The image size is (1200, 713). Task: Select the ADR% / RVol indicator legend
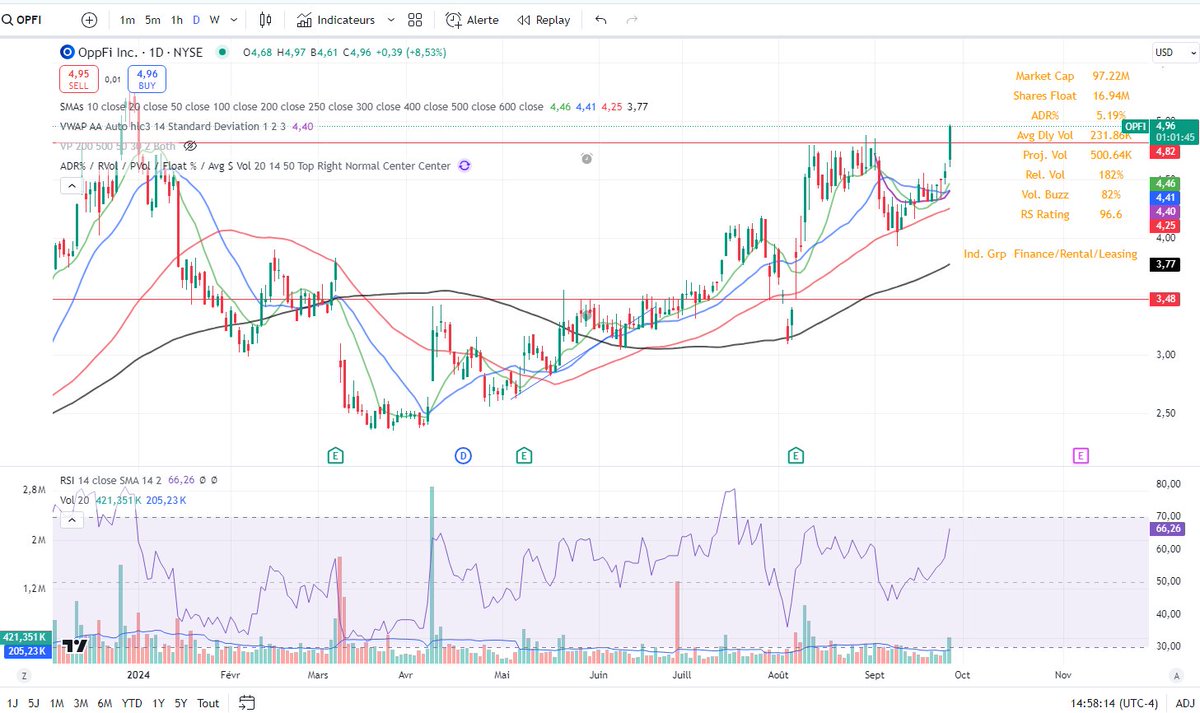[254, 166]
